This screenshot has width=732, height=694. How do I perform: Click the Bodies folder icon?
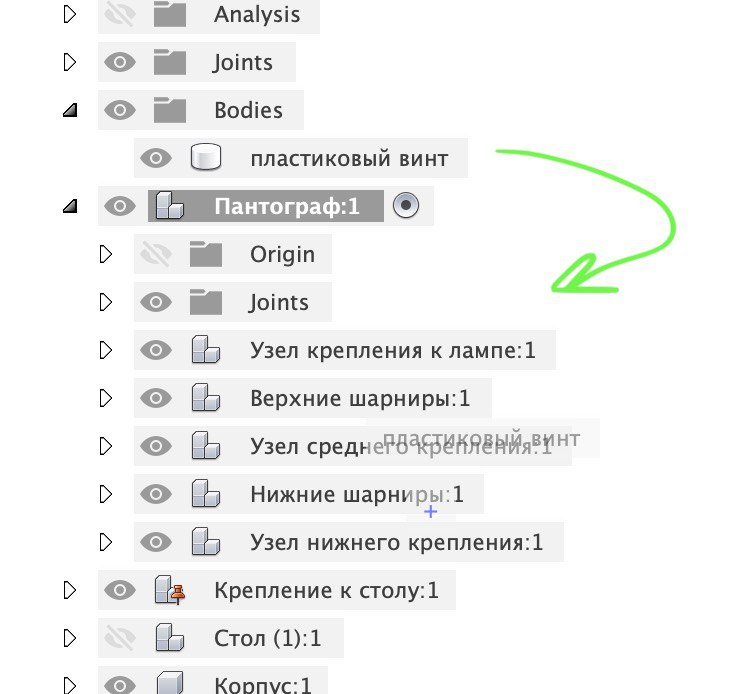[170, 110]
